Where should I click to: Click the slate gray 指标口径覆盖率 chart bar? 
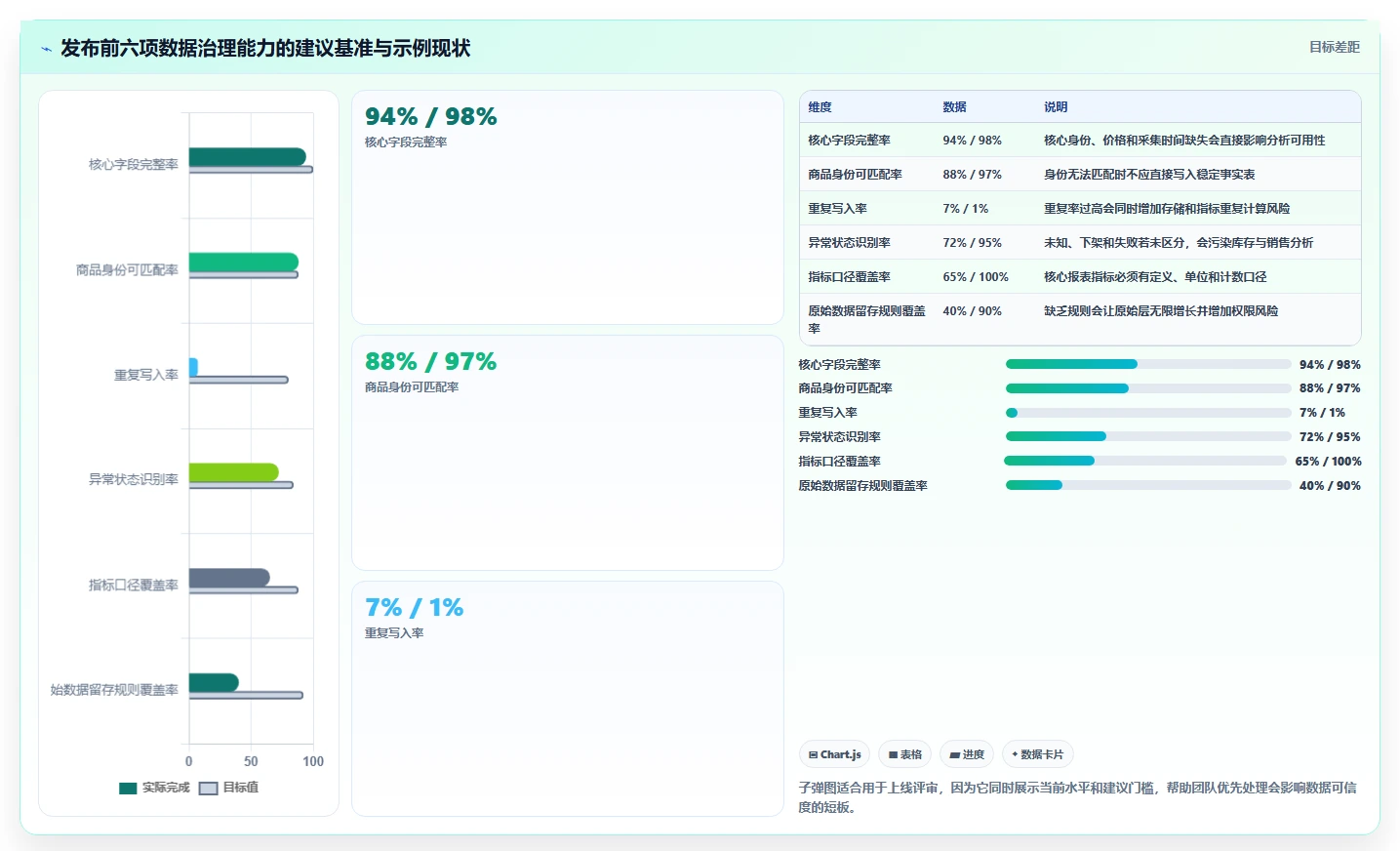229,578
